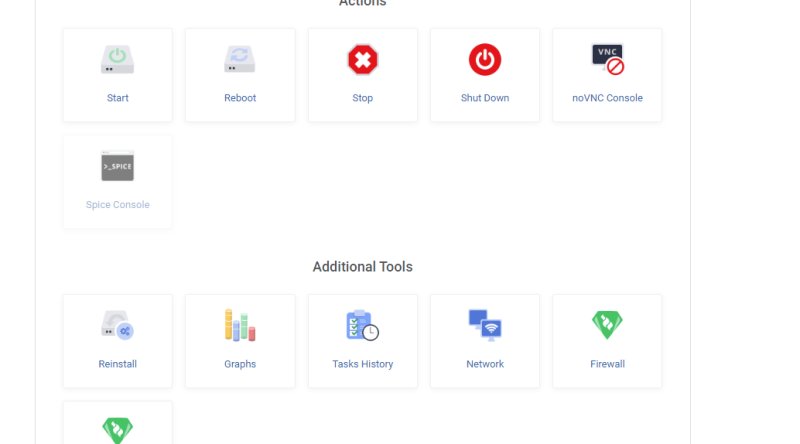Click the red Shut Down power icon
Screen dimensions: 800x444
[485, 60]
